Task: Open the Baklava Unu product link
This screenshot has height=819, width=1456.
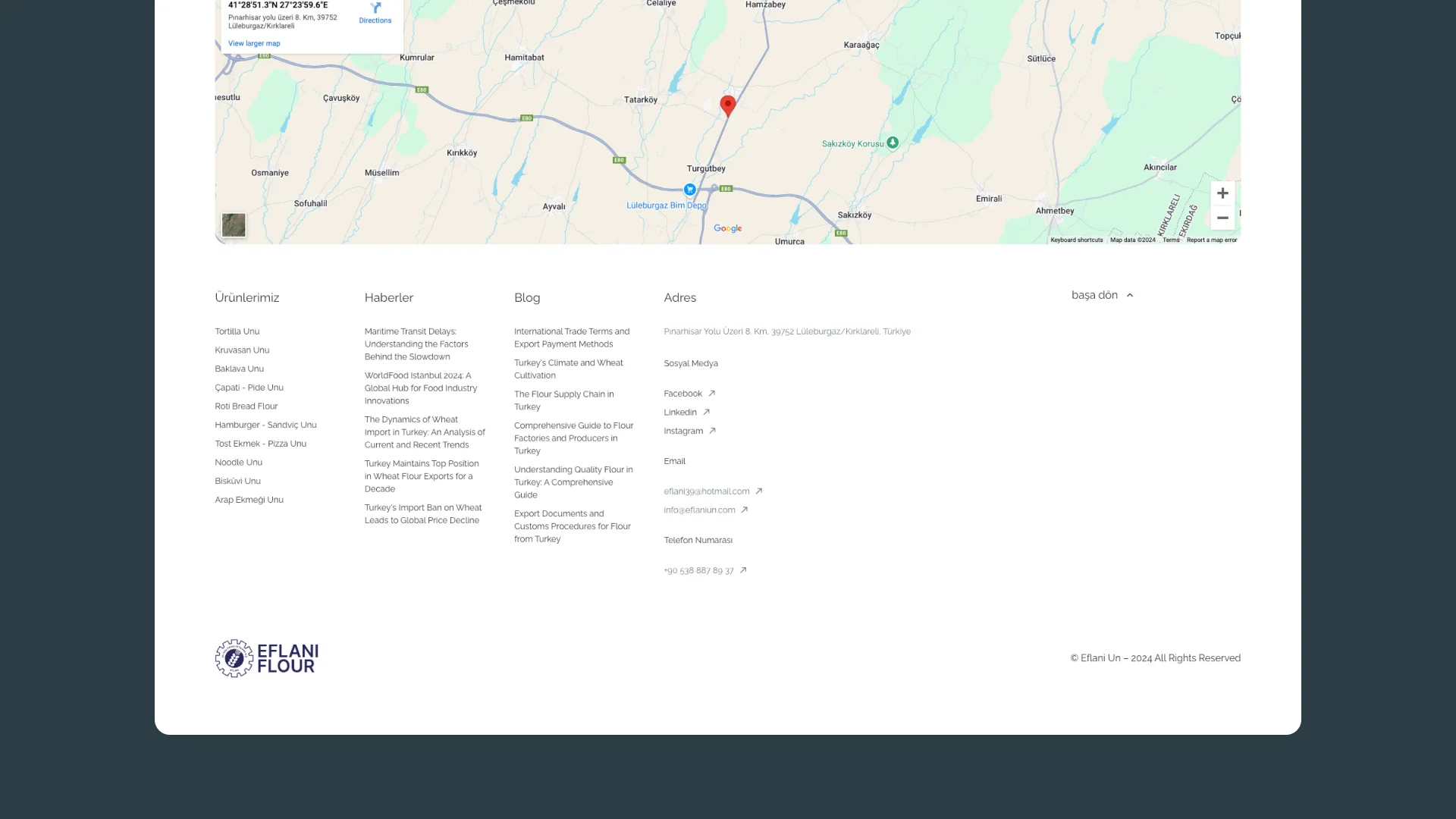Action: coord(239,369)
